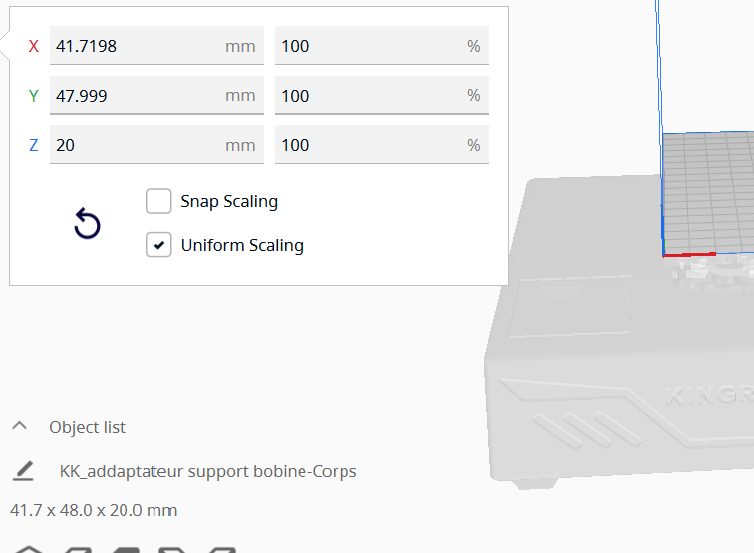The image size is (754, 553).
Task: Select the top view cube icon
Action: point(126,550)
